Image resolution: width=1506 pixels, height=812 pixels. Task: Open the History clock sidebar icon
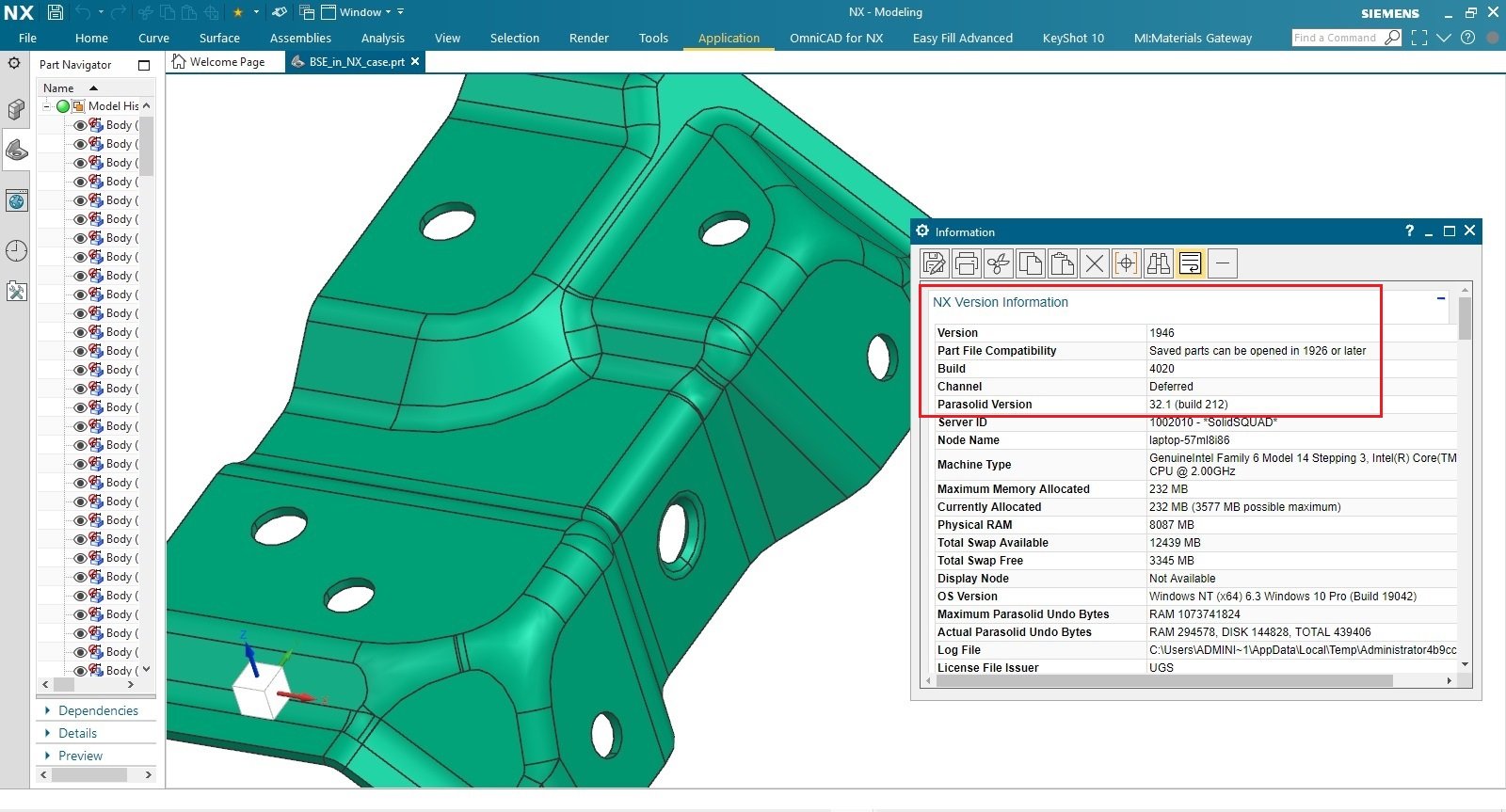pos(16,250)
